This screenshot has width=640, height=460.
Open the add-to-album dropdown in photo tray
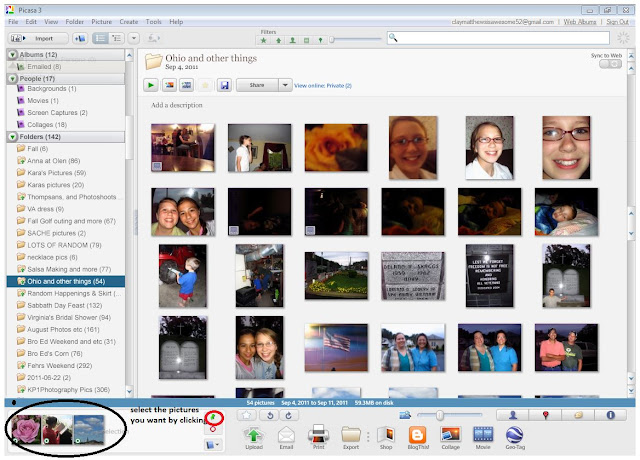point(213,444)
